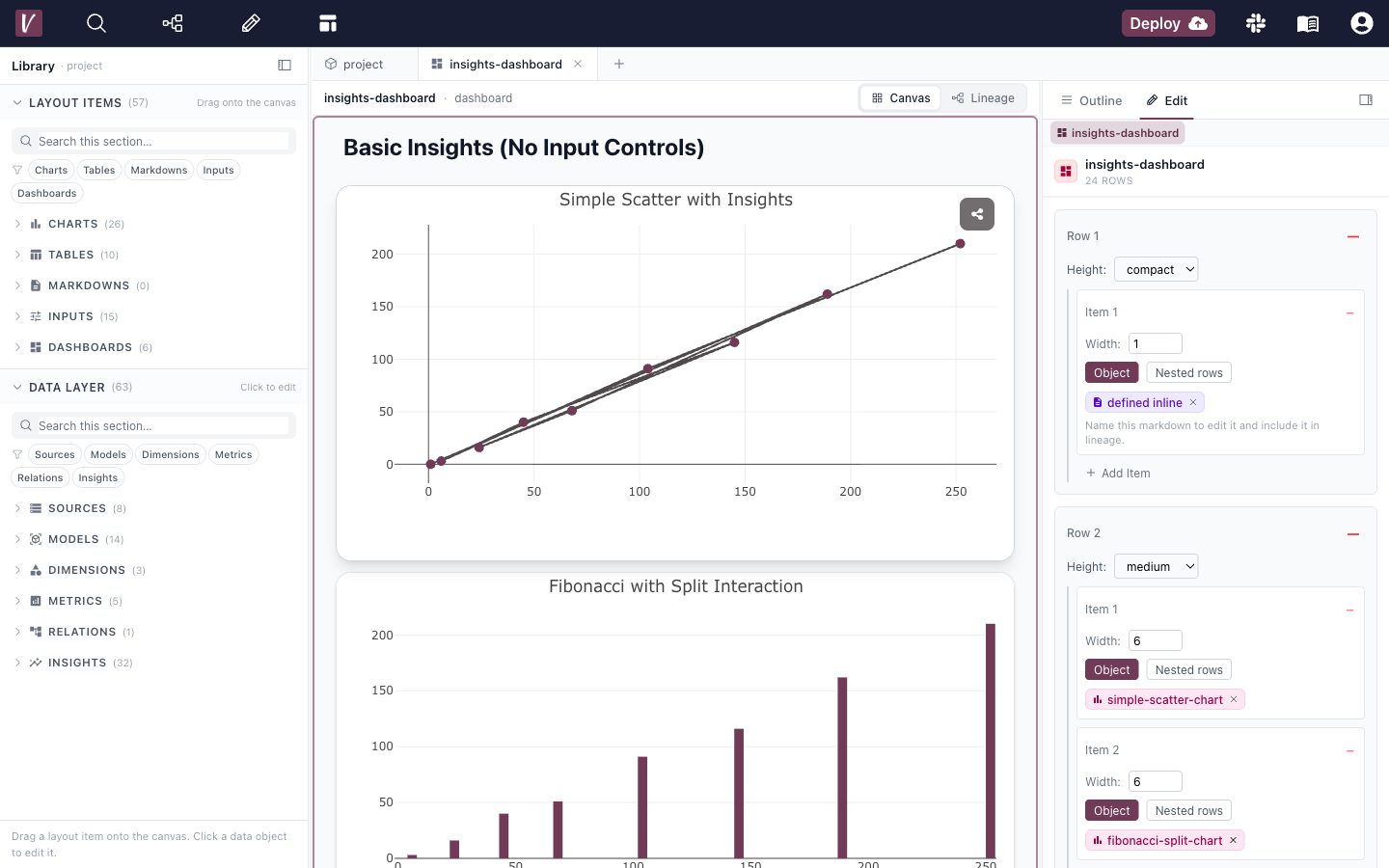The width and height of the screenshot is (1389, 868).
Task: Open Row 1 Height compact dropdown
Action: [x=1156, y=269]
